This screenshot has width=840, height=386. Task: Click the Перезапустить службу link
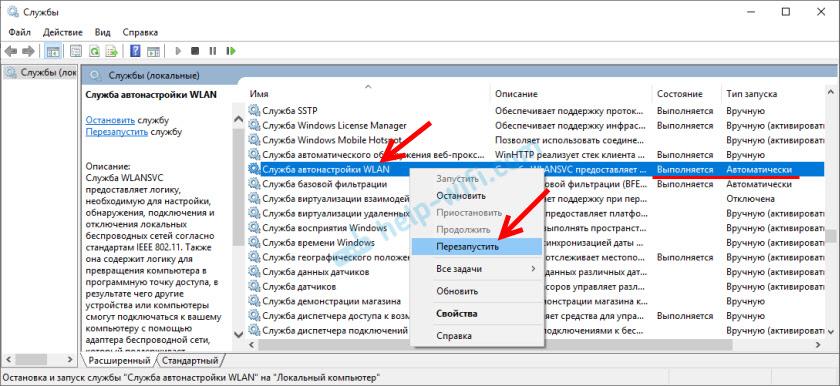[117, 131]
